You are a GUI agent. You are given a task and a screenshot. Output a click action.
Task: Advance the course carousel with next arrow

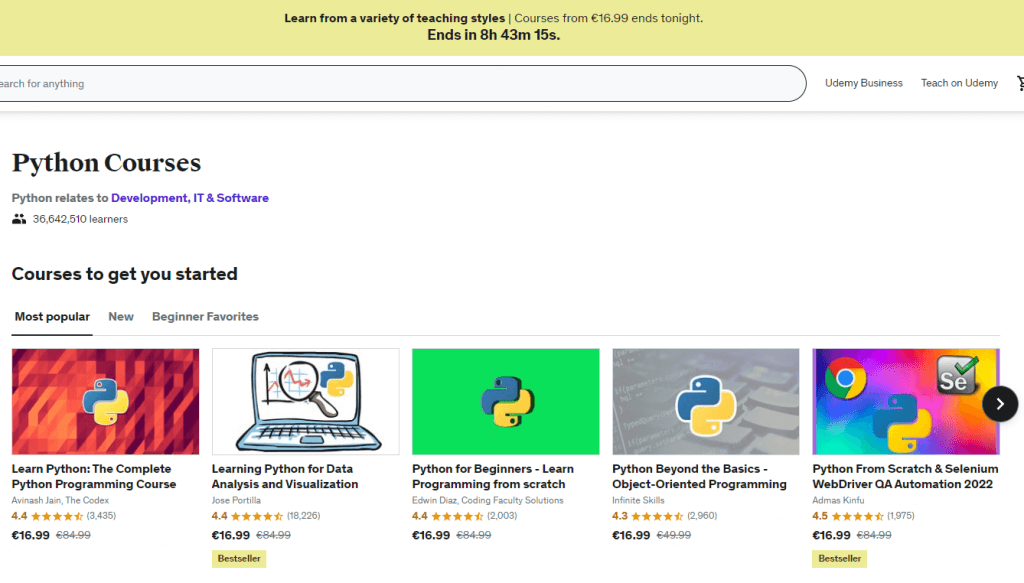point(1000,404)
